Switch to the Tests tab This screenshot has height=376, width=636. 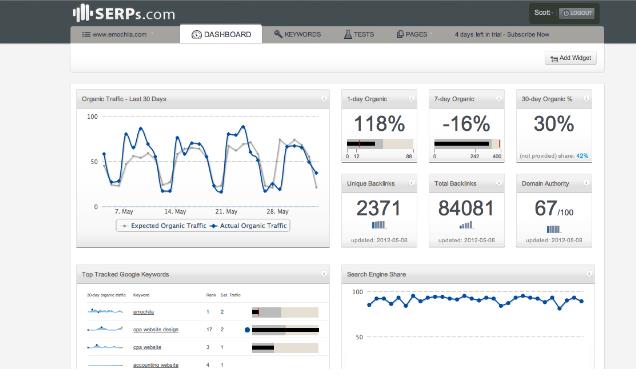tap(359, 34)
